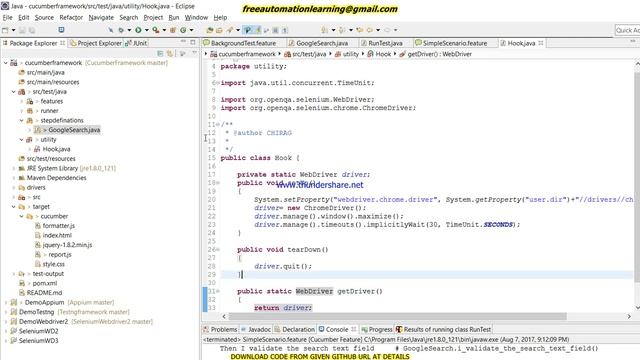The width and height of the screenshot is (640, 360).
Task: Open the New file dropdown arrow
Action: pyautogui.click(x=13, y=30)
